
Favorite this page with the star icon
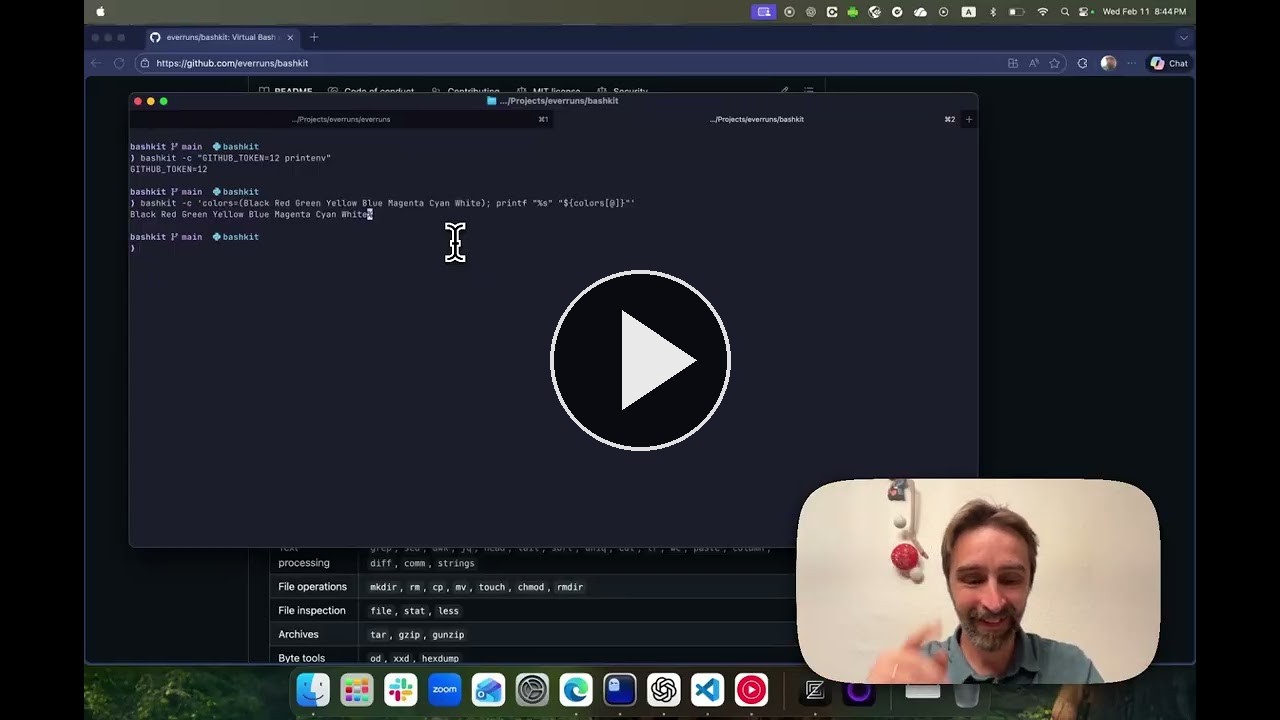(1054, 63)
